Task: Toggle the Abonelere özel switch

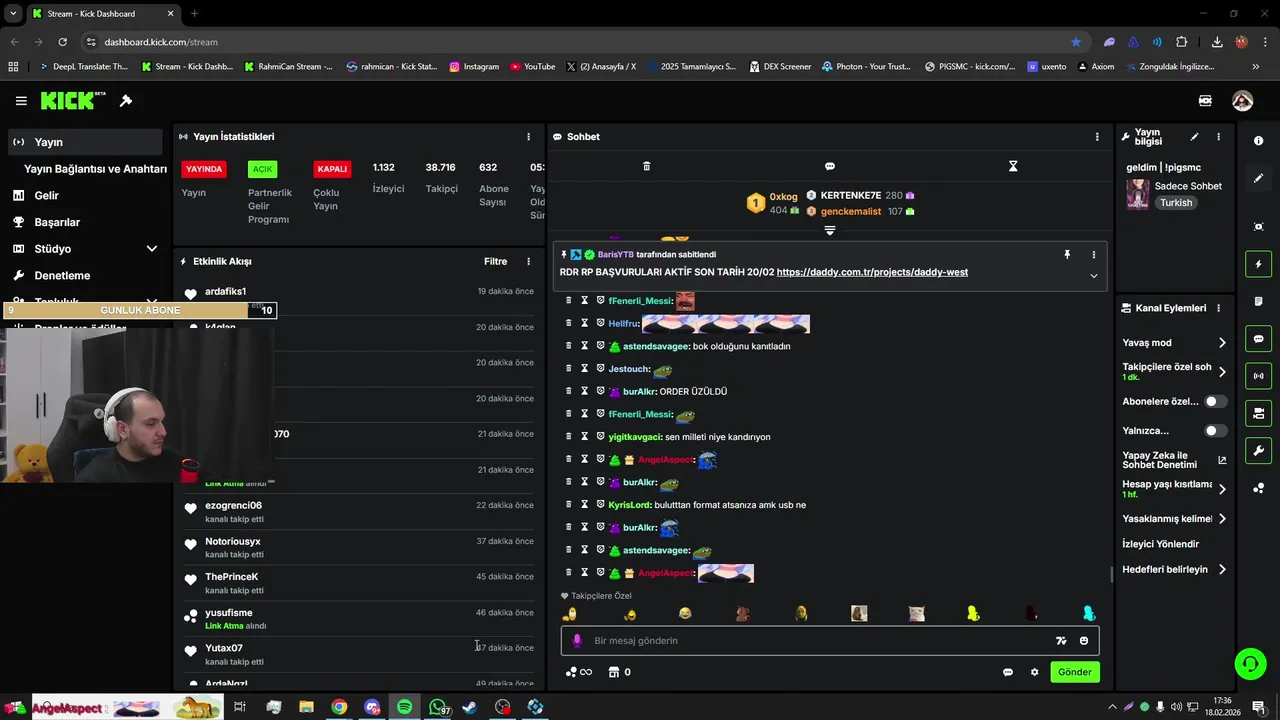Action: tap(1215, 401)
